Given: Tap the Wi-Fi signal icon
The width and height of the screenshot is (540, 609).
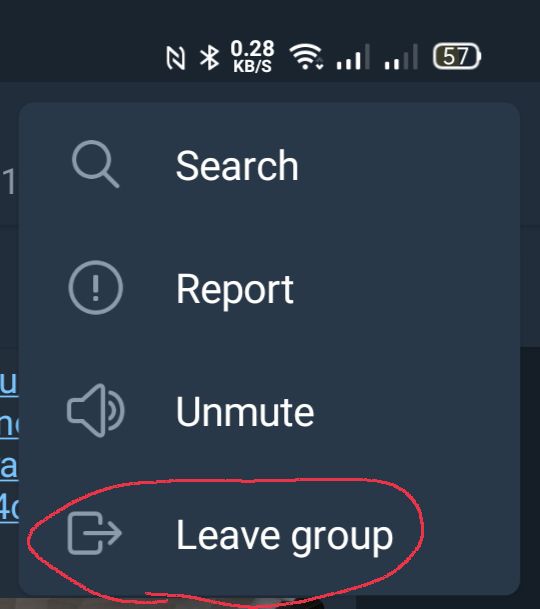Looking at the screenshot, I should click(x=307, y=56).
